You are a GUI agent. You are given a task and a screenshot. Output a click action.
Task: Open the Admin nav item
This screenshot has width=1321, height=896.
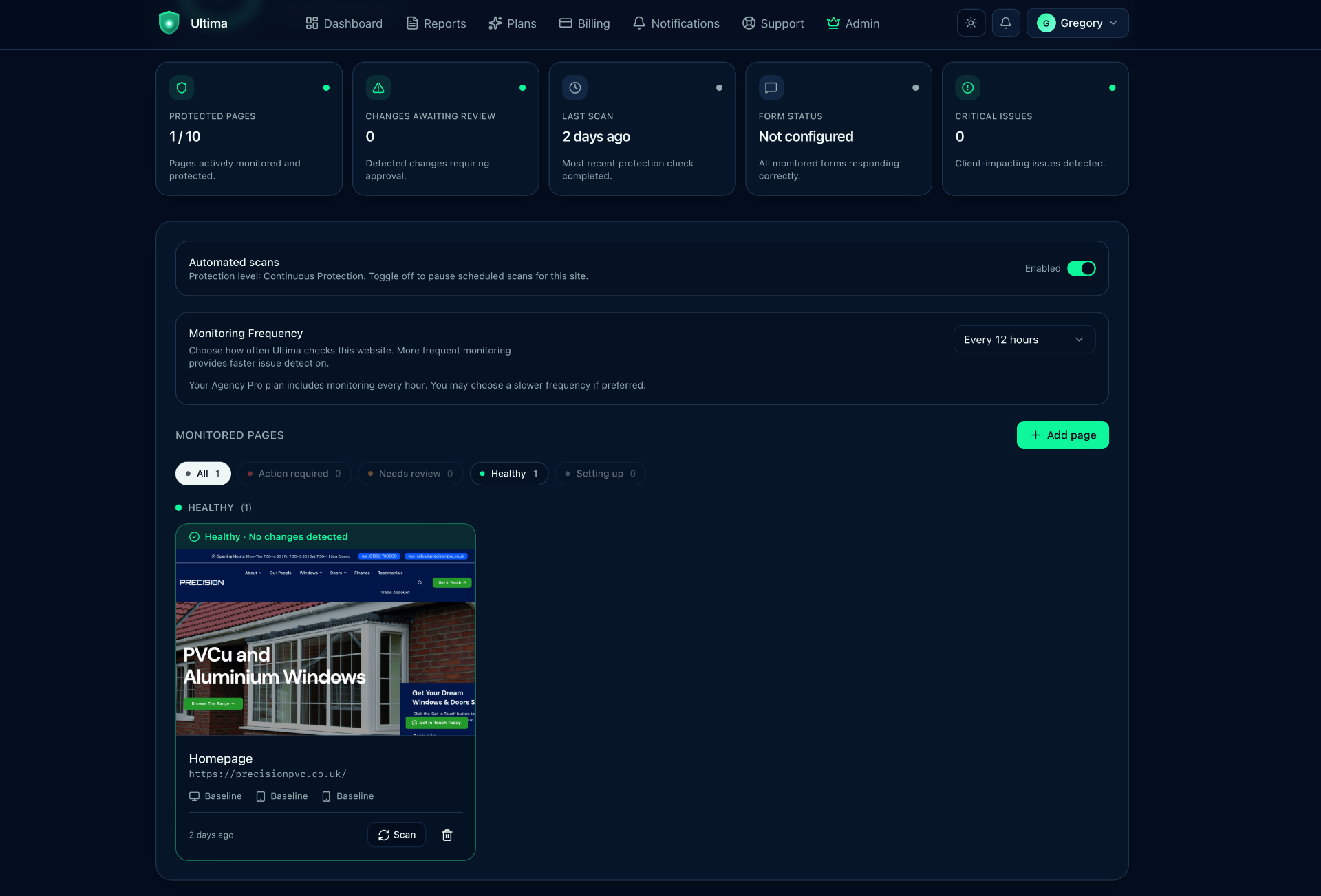click(x=853, y=23)
